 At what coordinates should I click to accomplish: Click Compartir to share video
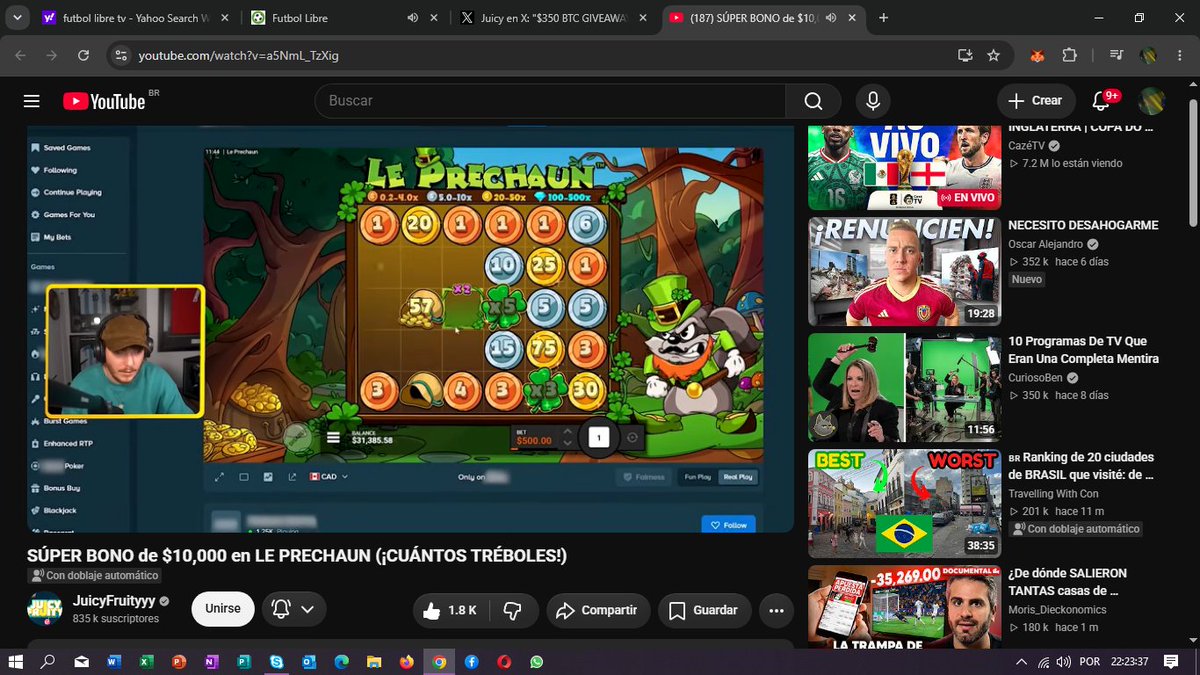598,610
